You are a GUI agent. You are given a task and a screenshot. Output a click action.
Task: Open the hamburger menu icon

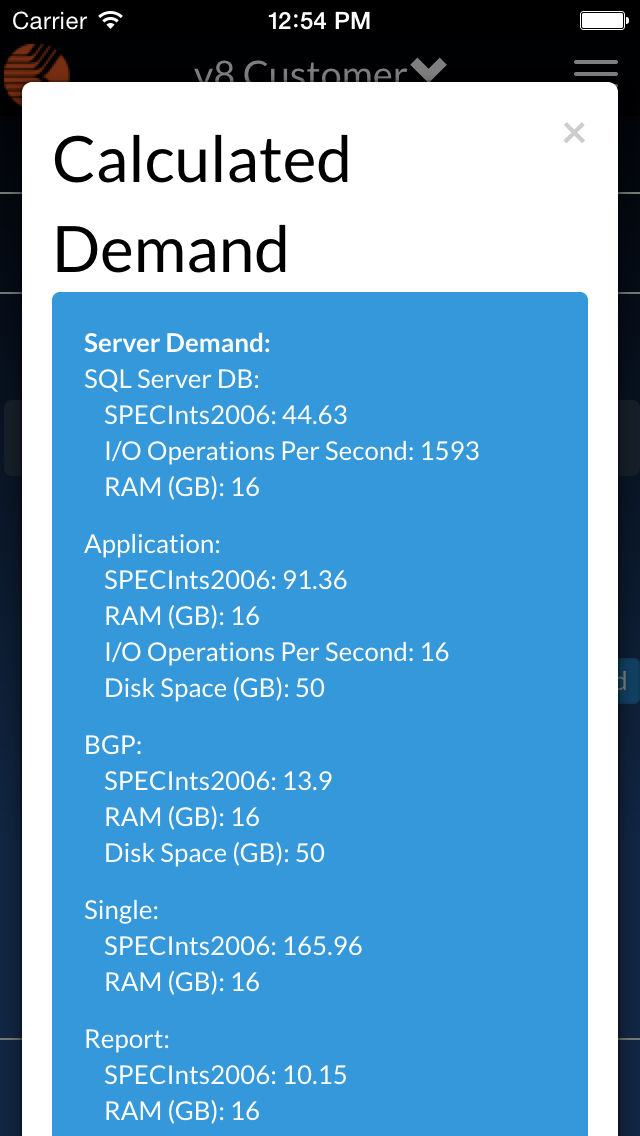coord(596,72)
